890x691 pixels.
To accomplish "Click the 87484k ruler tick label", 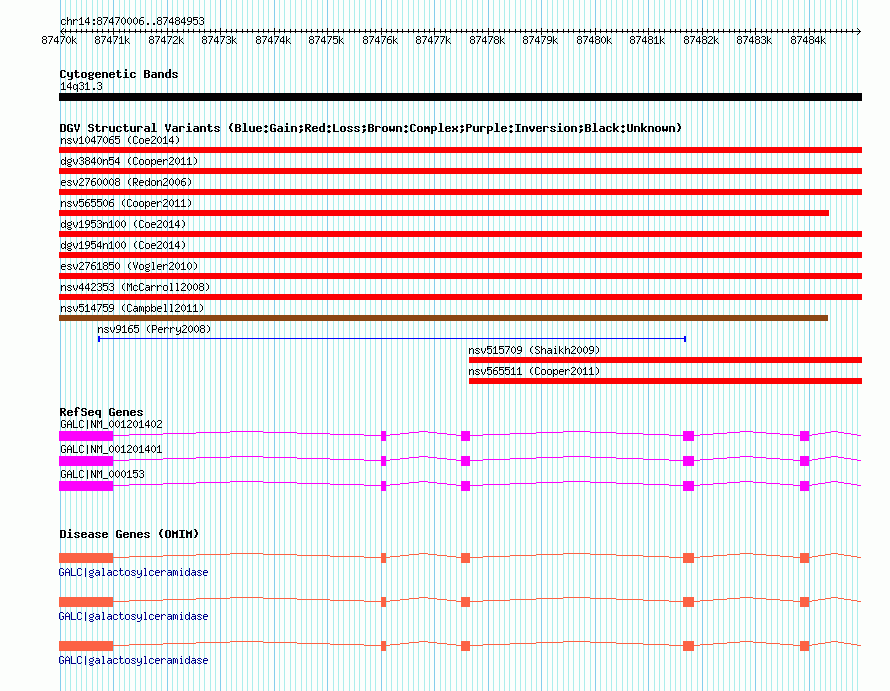I will (808, 40).
